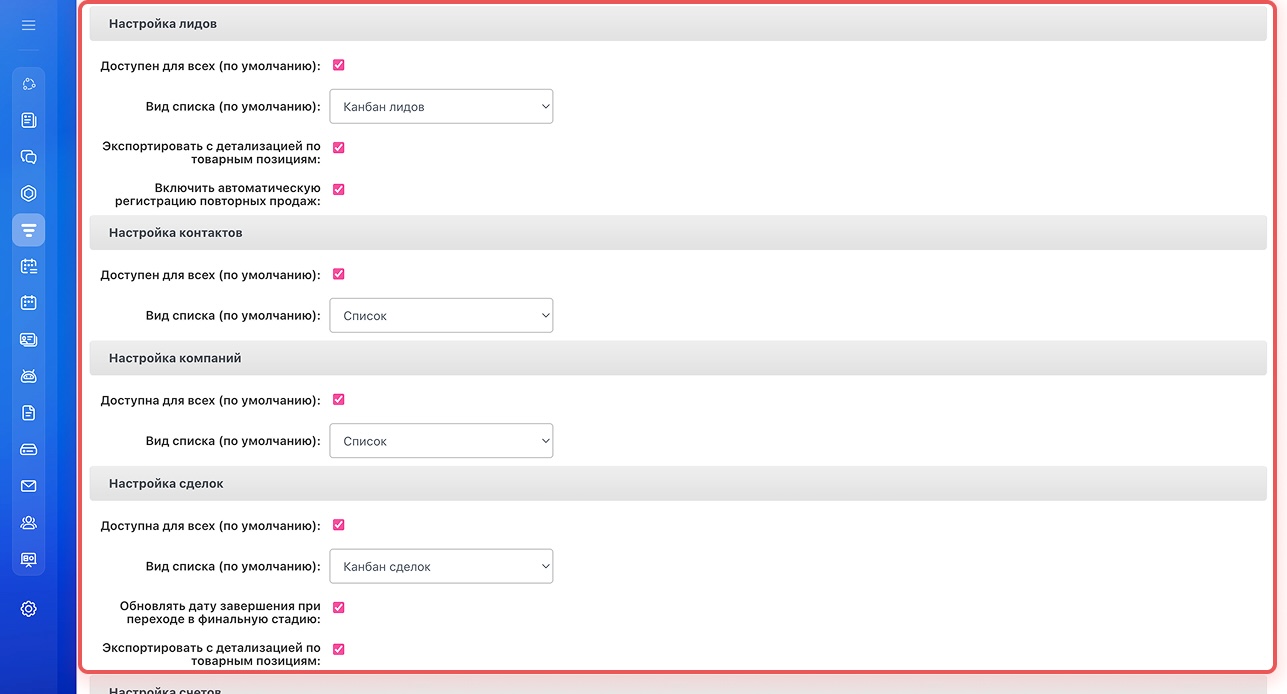Open the calendar icon in the sidebar
The height and width of the screenshot is (694, 1287).
(28, 303)
